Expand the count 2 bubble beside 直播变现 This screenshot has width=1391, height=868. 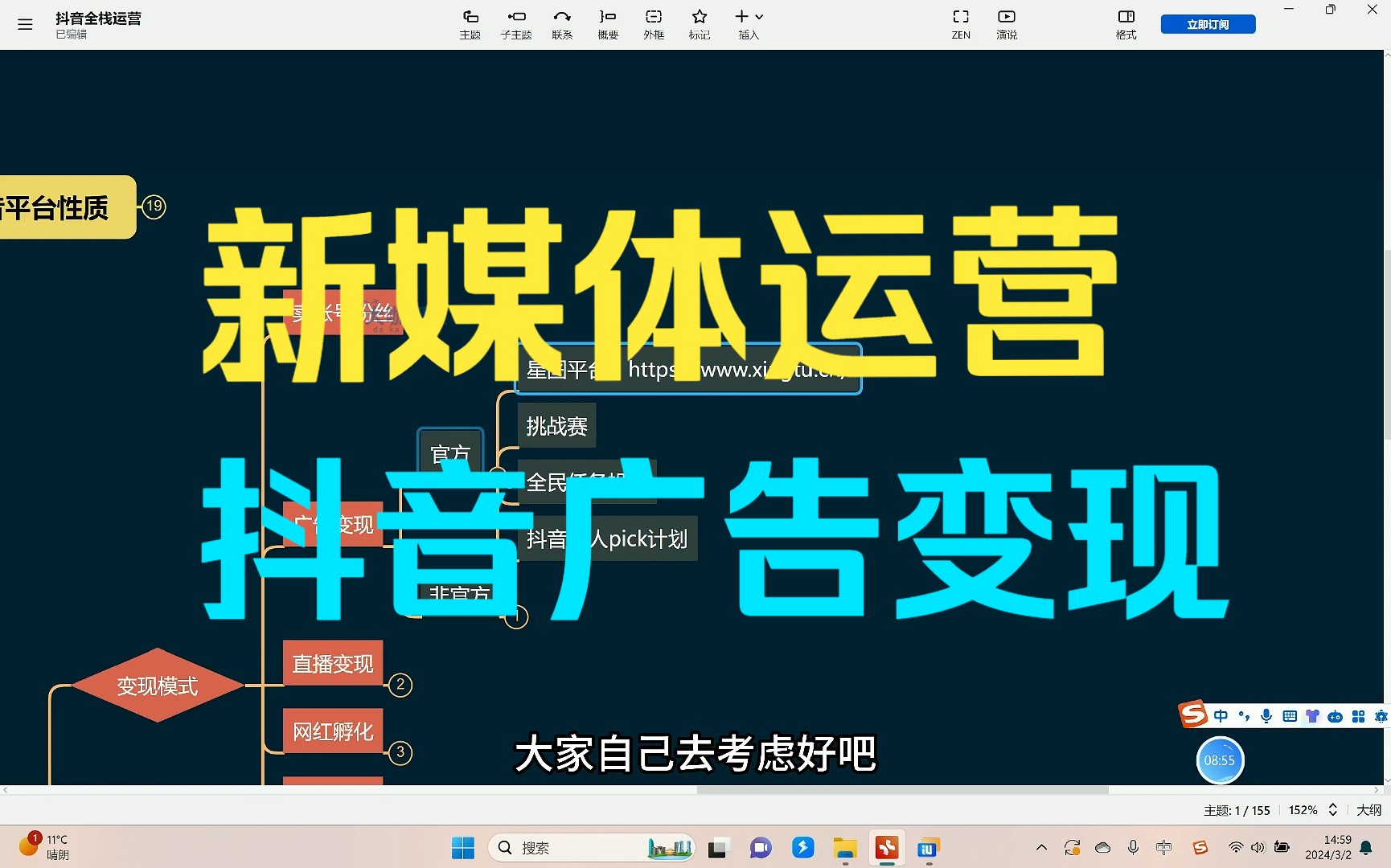[400, 685]
